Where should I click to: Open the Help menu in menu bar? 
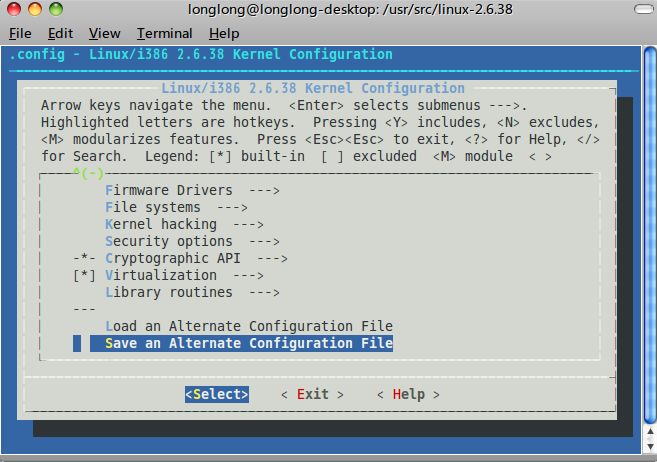[224, 34]
